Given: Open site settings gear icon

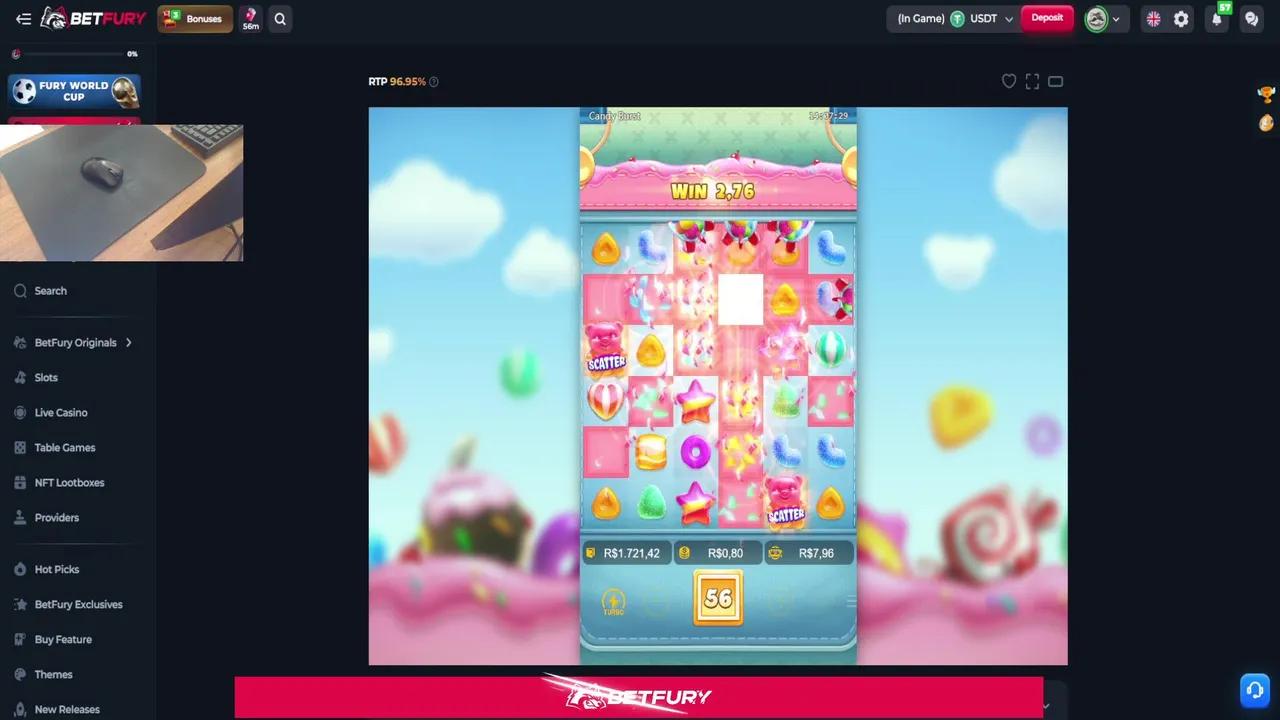Looking at the screenshot, I should pyautogui.click(x=1181, y=19).
